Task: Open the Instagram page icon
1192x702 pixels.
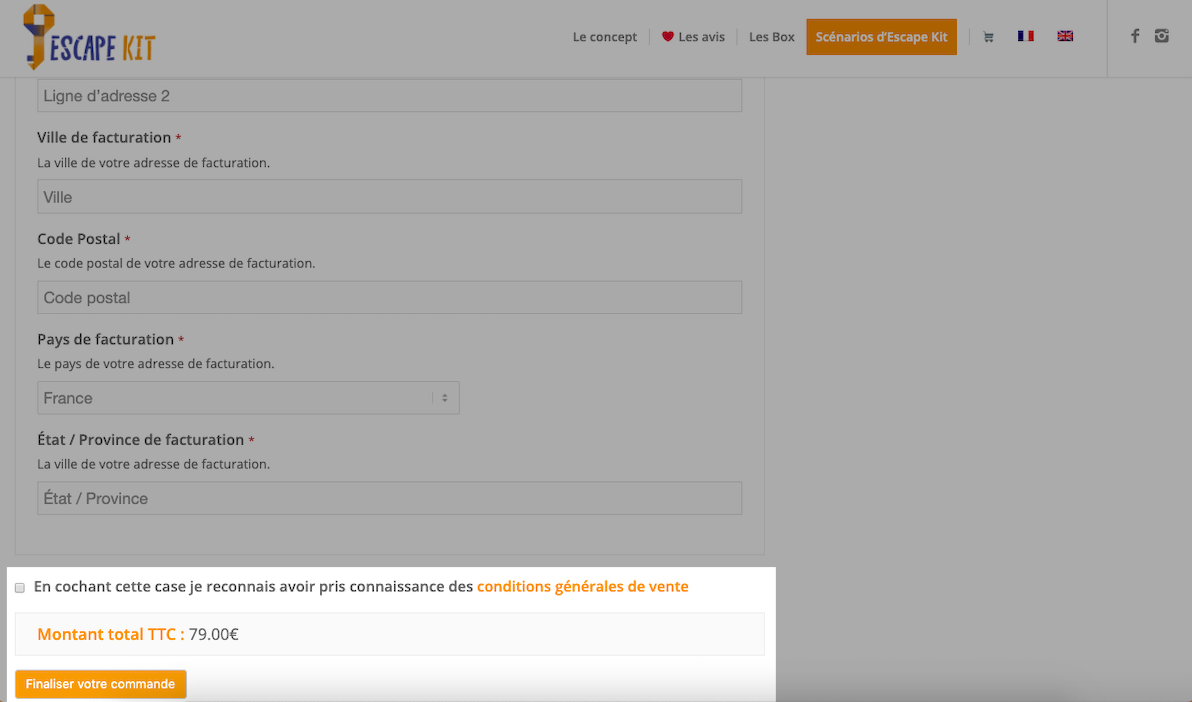Action: point(1162,36)
